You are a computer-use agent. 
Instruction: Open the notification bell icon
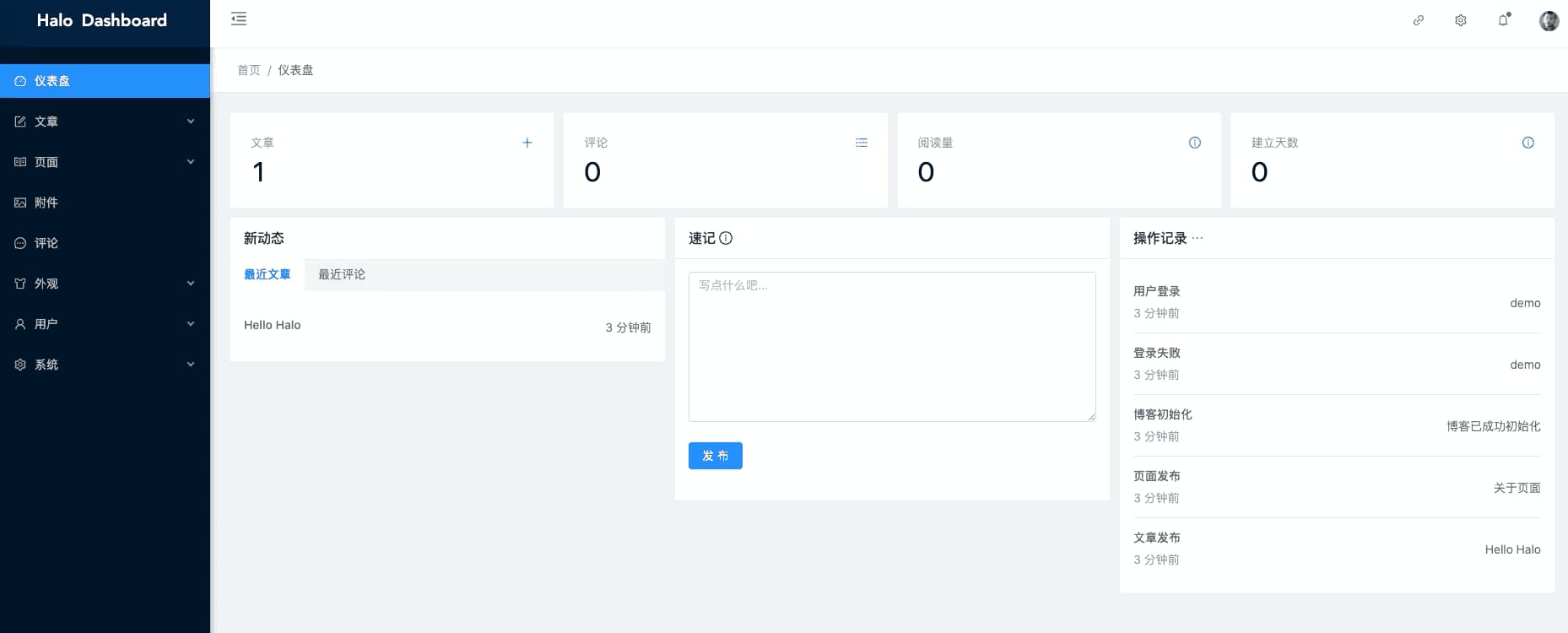[x=1503, y=20]
